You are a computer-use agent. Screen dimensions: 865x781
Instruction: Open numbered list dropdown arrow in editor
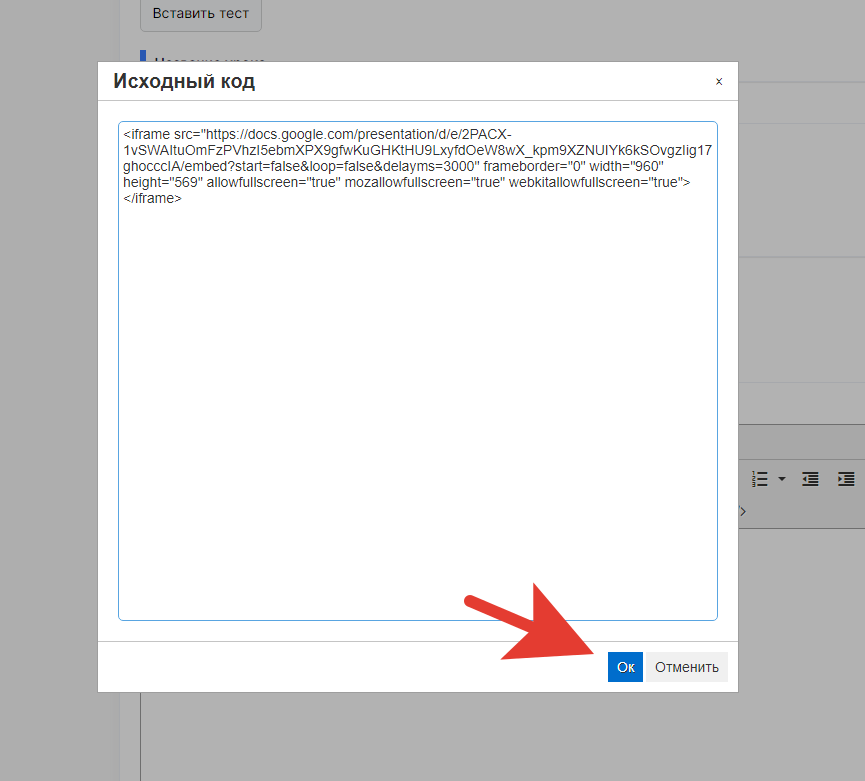[x=781, y=479]
